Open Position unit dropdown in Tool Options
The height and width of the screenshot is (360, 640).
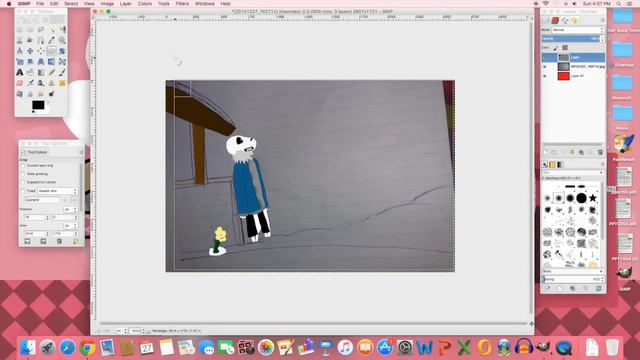click(x=70, y=209)
